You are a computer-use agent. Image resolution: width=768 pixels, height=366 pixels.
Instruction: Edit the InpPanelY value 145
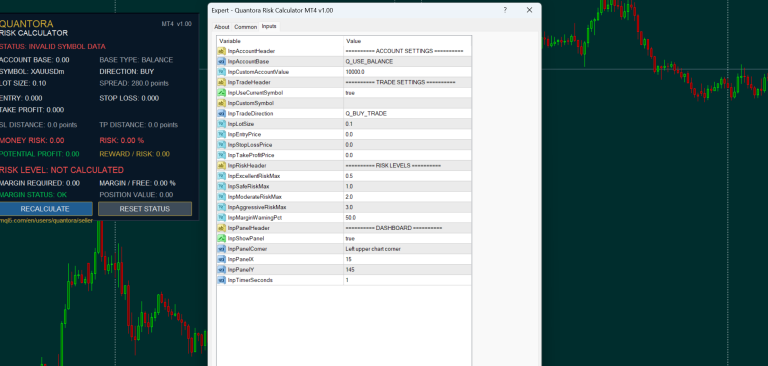[x=408, y=269]
